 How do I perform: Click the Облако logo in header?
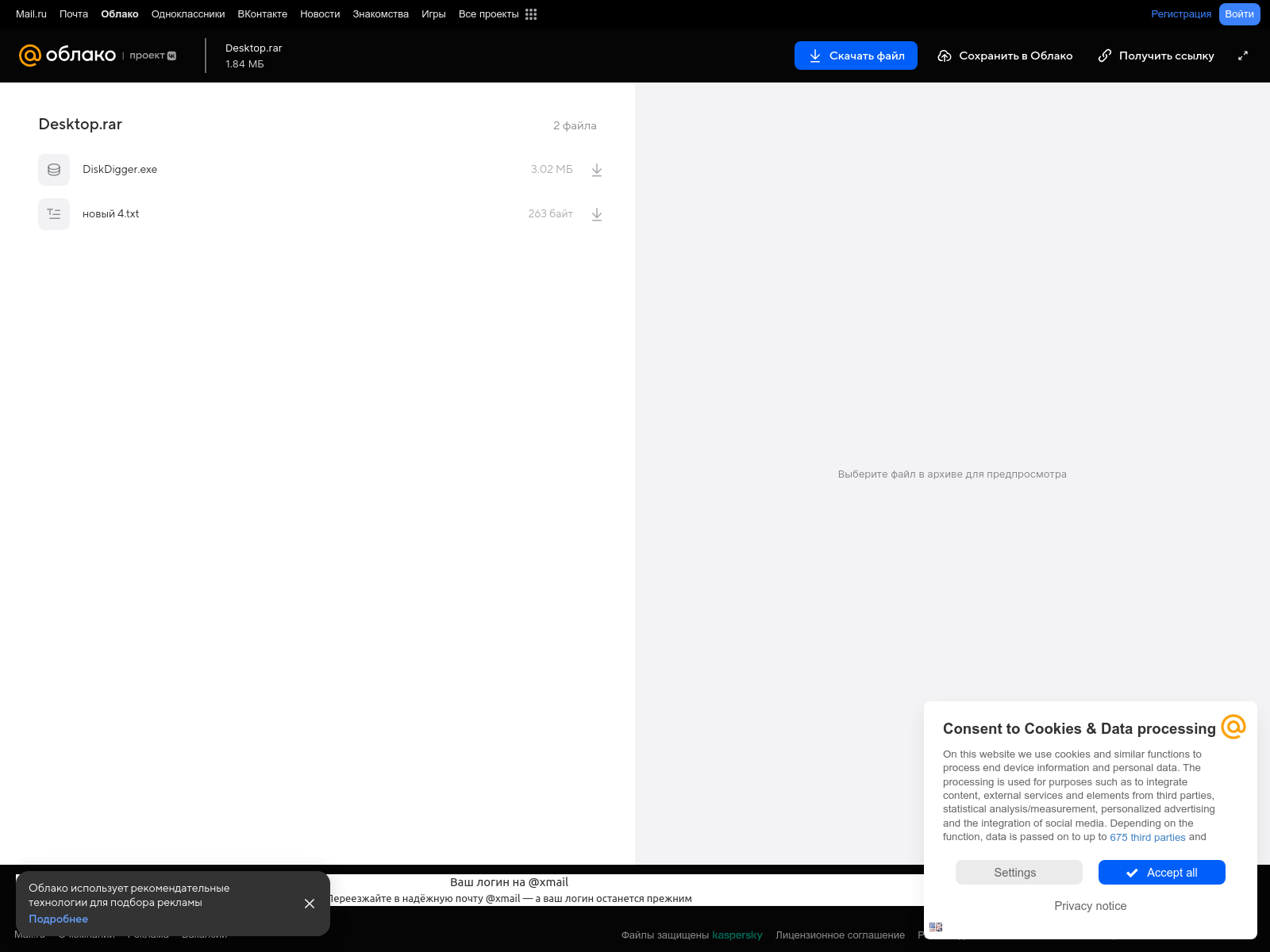click(67, 55)
